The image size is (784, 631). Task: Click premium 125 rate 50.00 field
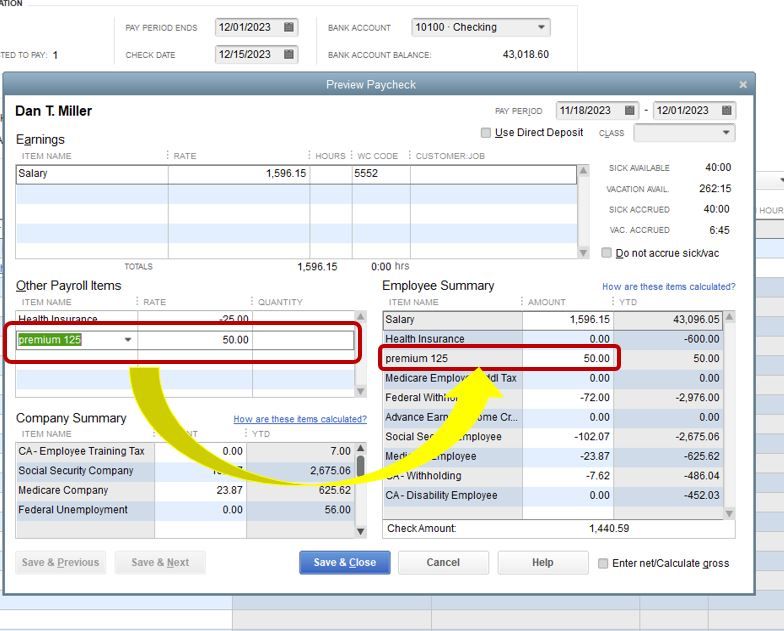pos(195,340)
